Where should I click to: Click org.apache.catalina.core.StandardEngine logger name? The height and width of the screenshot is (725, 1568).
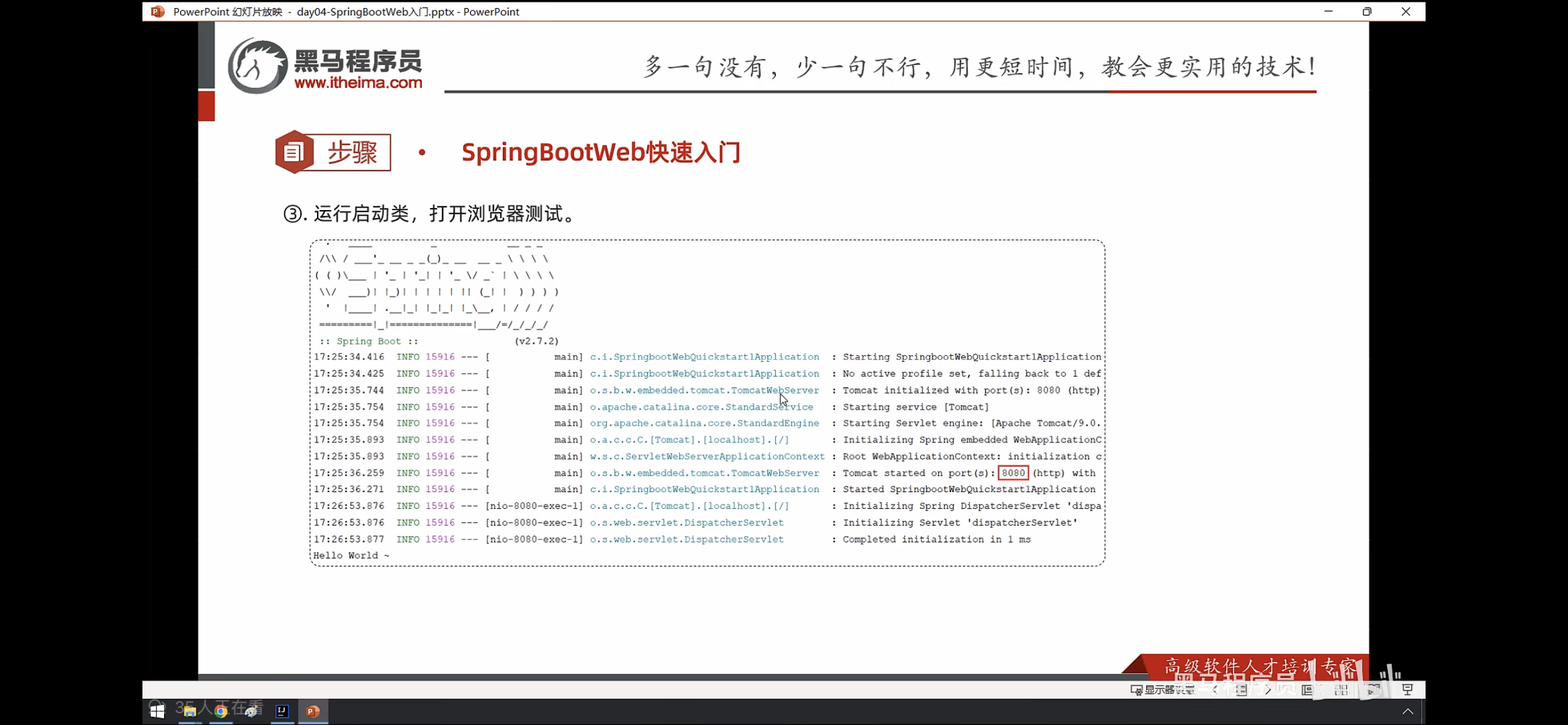pyautogui.click(x=704, y=423)
